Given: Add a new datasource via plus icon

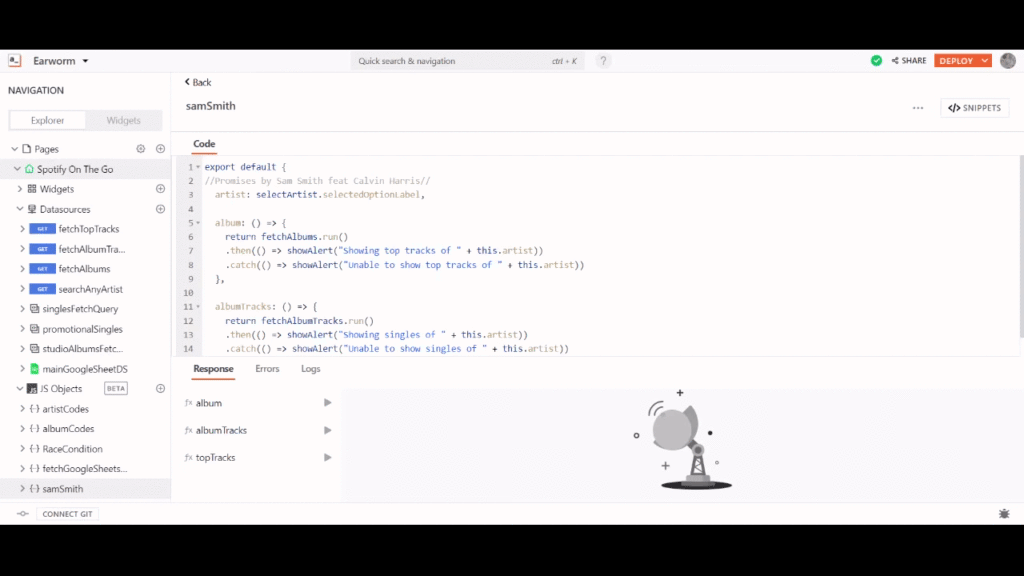Looking at the screenshot, I should (x=160, y=209).
